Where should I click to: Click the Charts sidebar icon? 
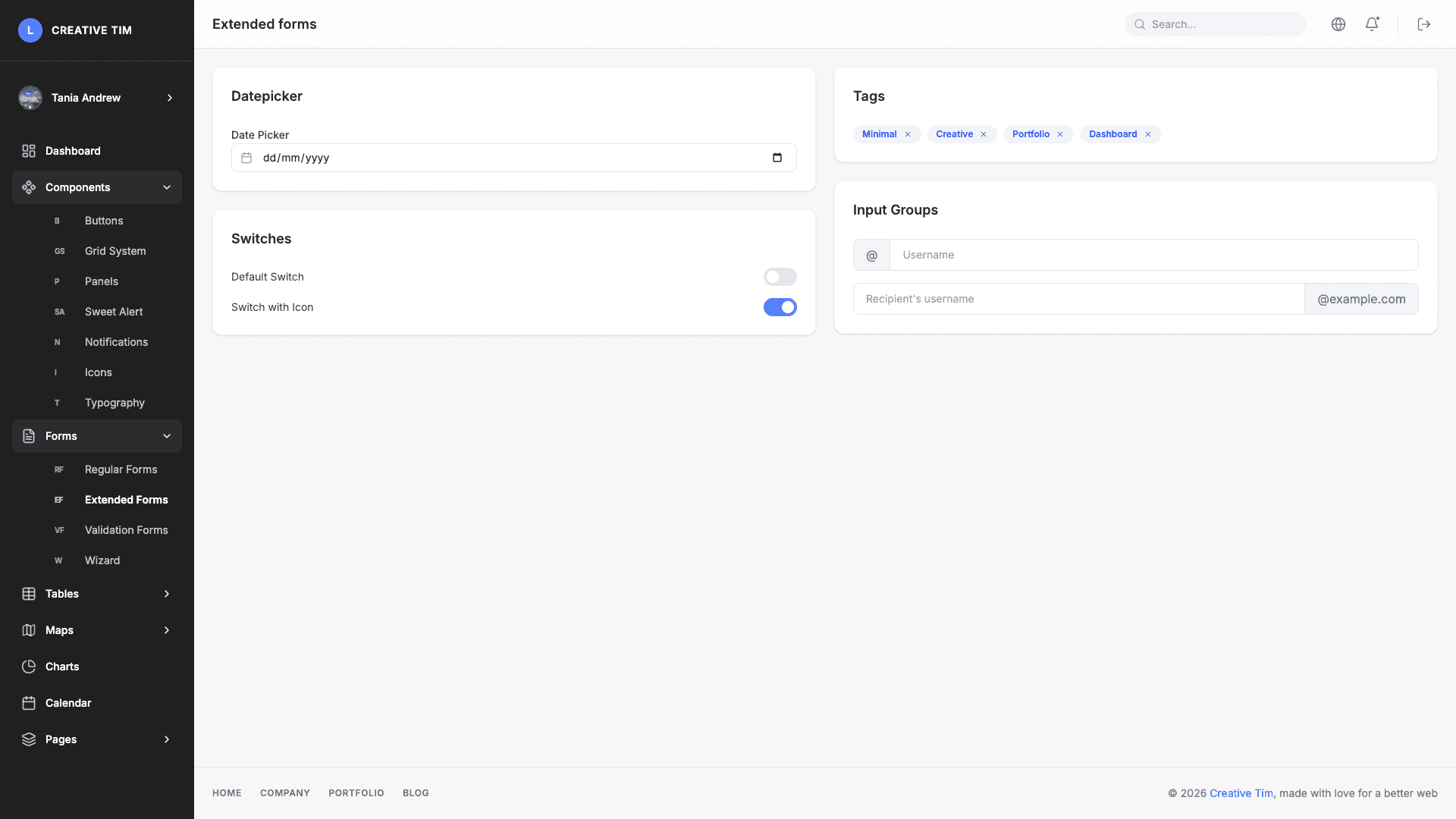click(29, 666)
